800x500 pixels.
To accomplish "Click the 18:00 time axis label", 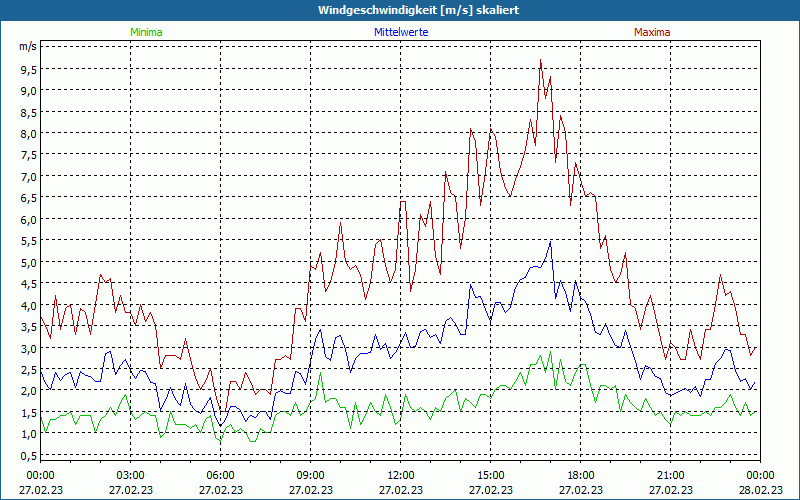I will (x=581, y=475).
